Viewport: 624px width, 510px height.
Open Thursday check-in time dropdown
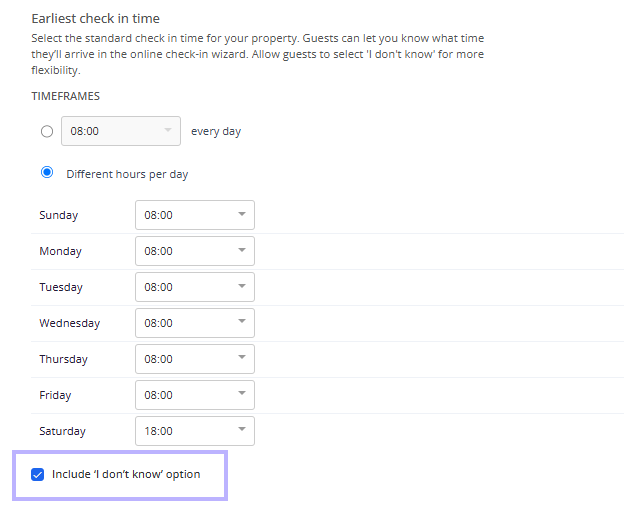pos(195,359)
